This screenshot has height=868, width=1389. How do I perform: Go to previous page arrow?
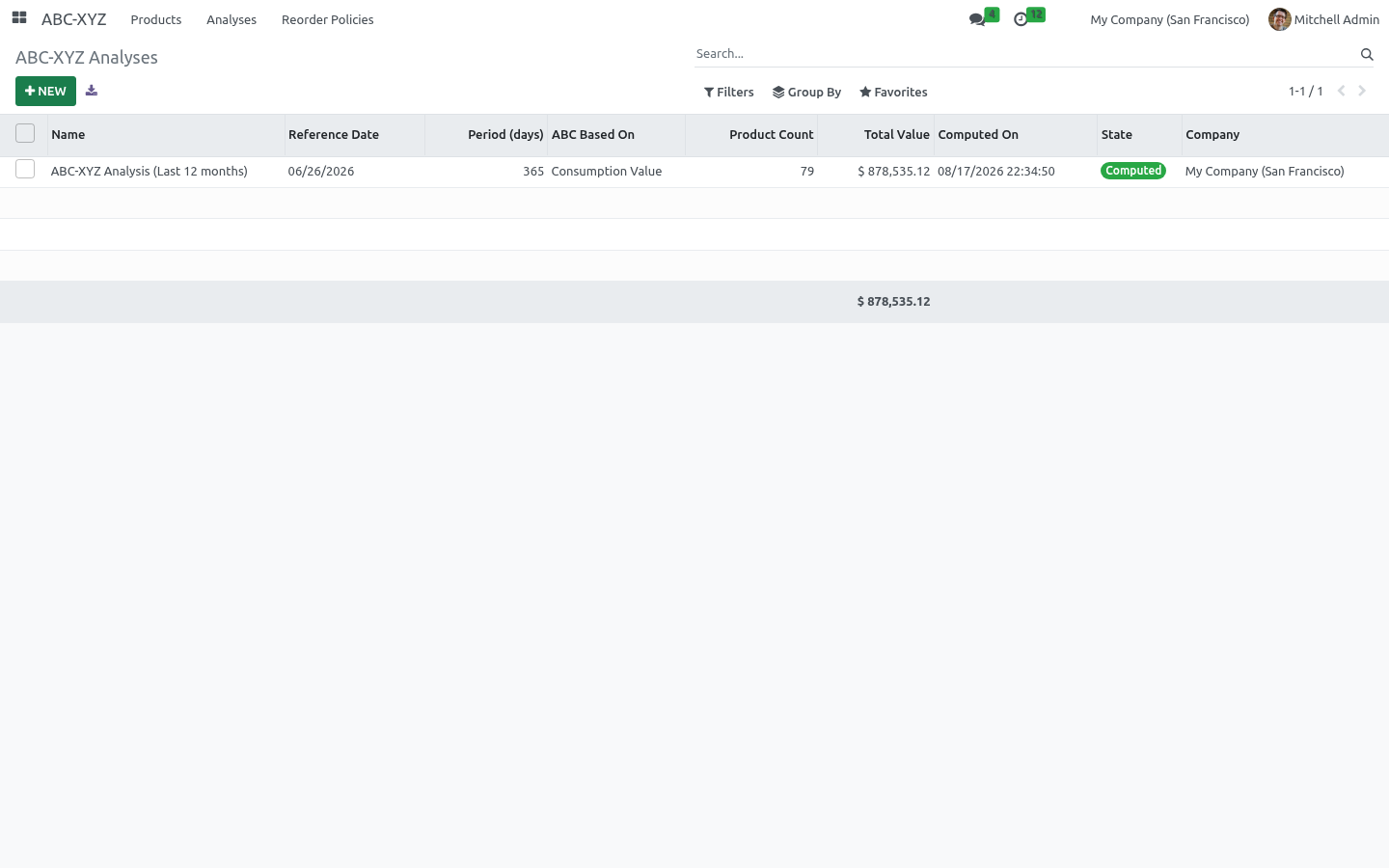pyautogui.click(x=1341, y=91)
